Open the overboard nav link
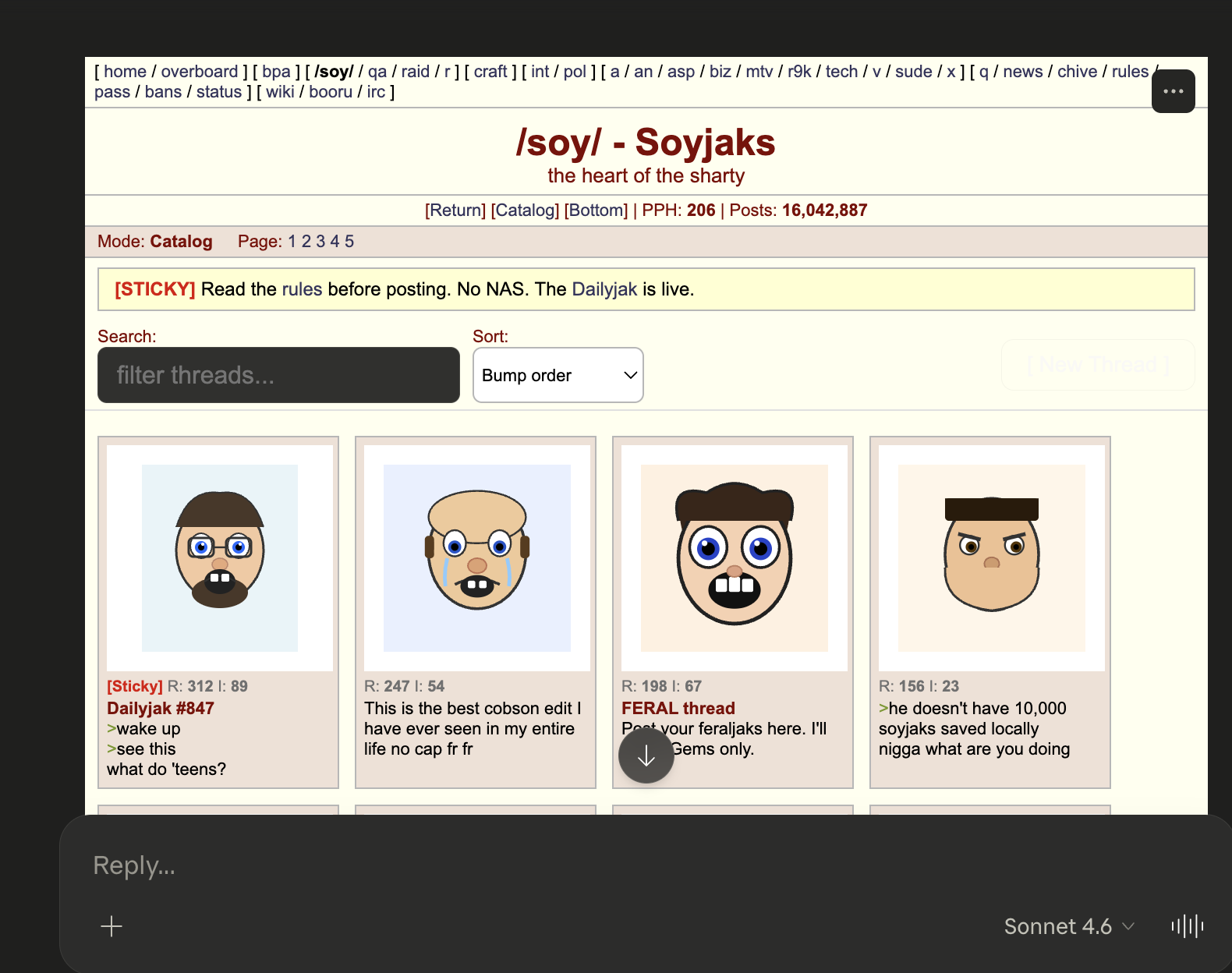Image resolution: width=1232 pixels, height=973 pixels. [x=199, y=72]
